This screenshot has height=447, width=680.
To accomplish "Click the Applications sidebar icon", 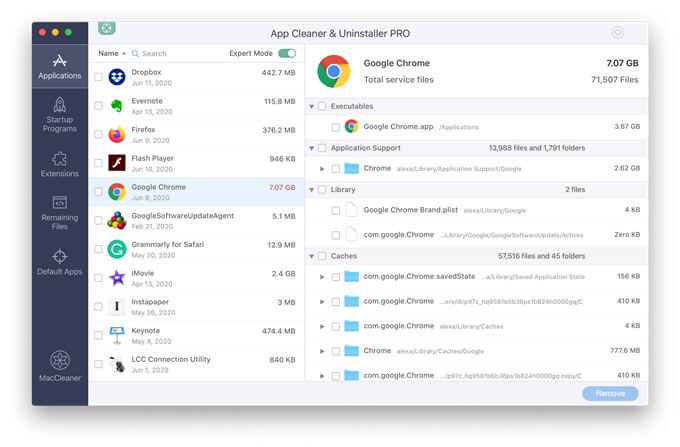I will 59,61.
